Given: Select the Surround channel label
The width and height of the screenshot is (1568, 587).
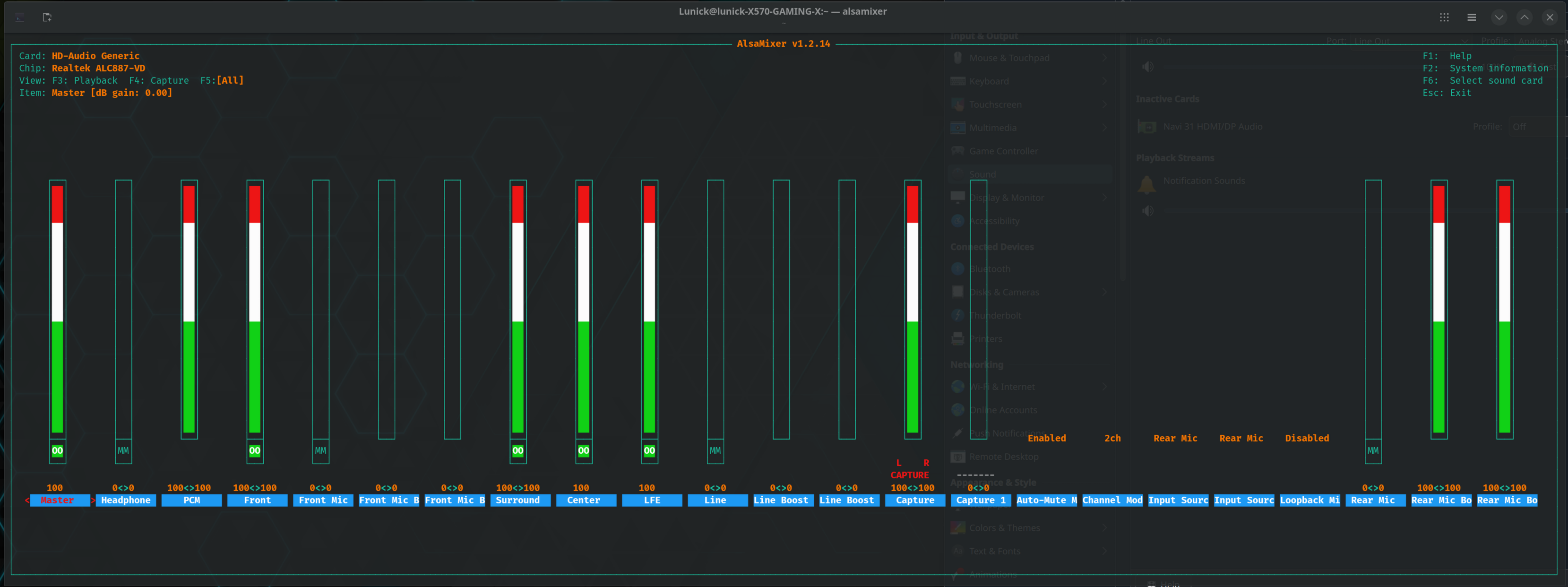Looking at the screenshot, I should (517, 500).
